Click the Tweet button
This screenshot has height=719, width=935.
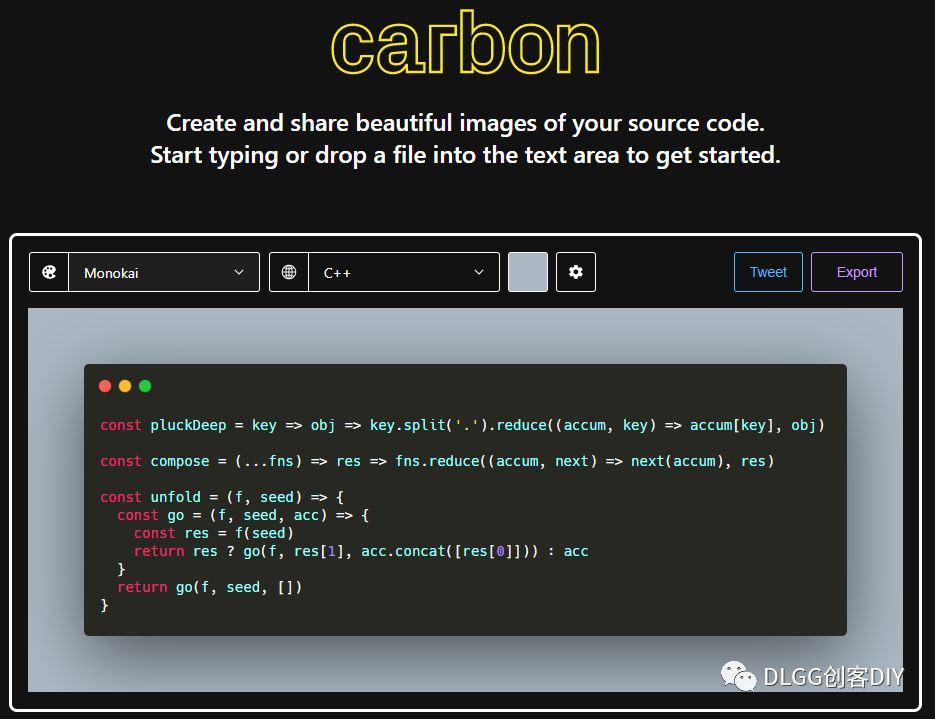[768, 272]
